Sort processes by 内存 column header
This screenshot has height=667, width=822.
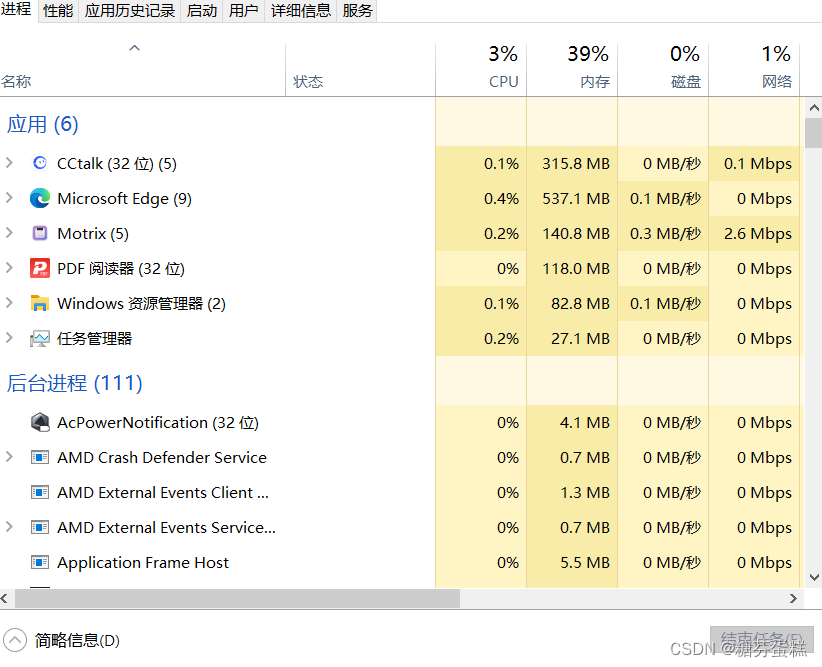572,70
